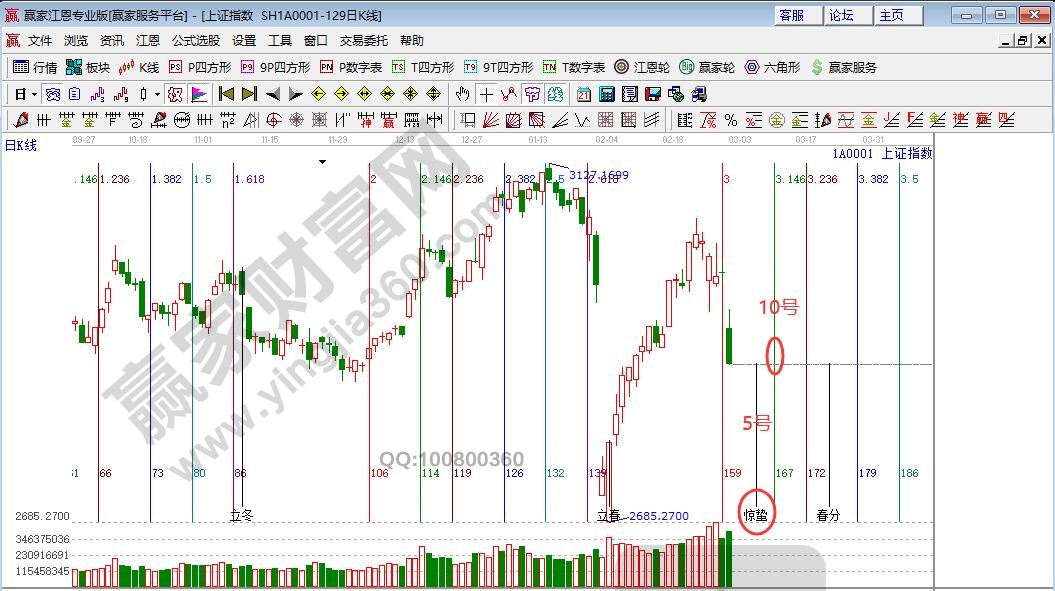The image size is (1055, 591).
Task: Open the 六角形 hexagon tool
Action: tap(772, 67)
